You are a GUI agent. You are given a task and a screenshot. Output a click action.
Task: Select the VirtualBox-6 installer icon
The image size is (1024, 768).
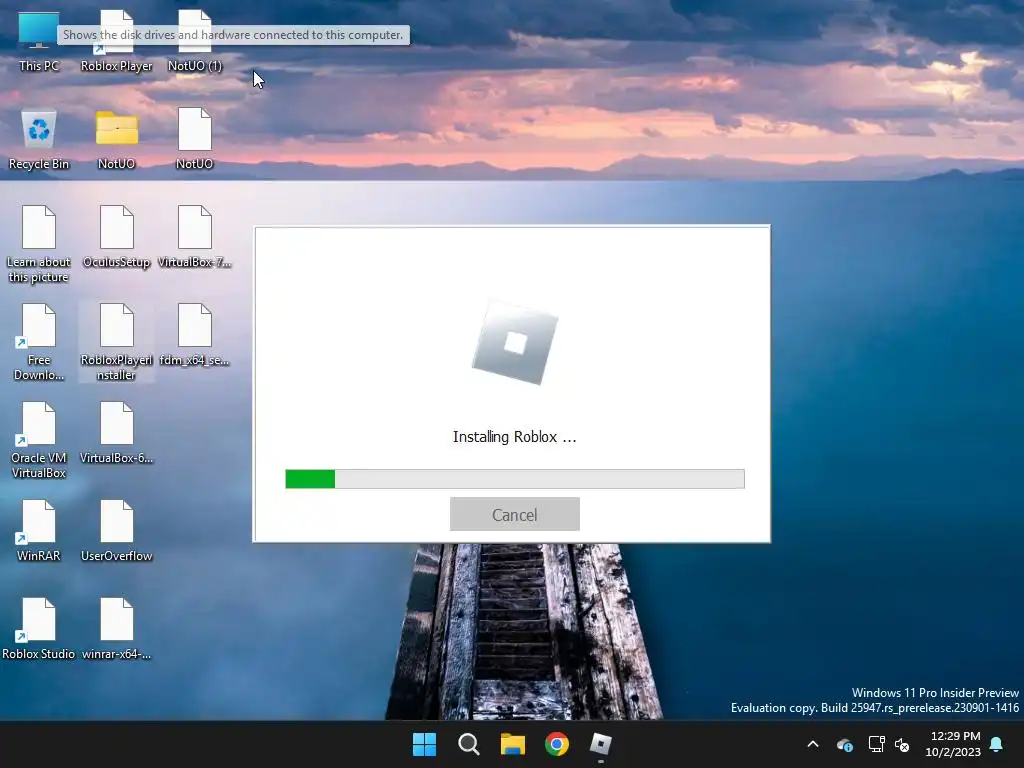(117, 434)
